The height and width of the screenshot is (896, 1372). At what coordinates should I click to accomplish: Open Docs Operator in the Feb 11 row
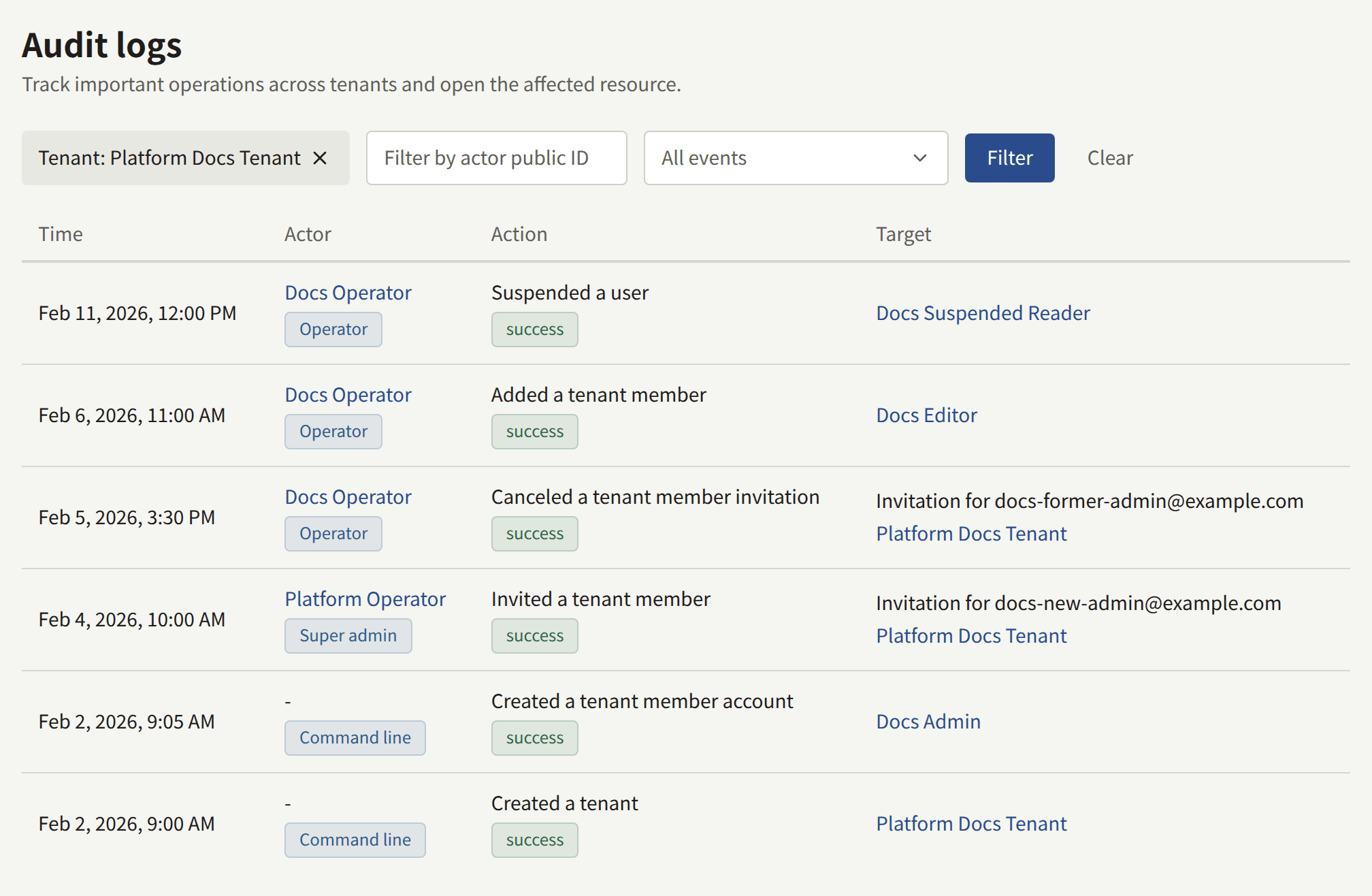coord(348,293)
